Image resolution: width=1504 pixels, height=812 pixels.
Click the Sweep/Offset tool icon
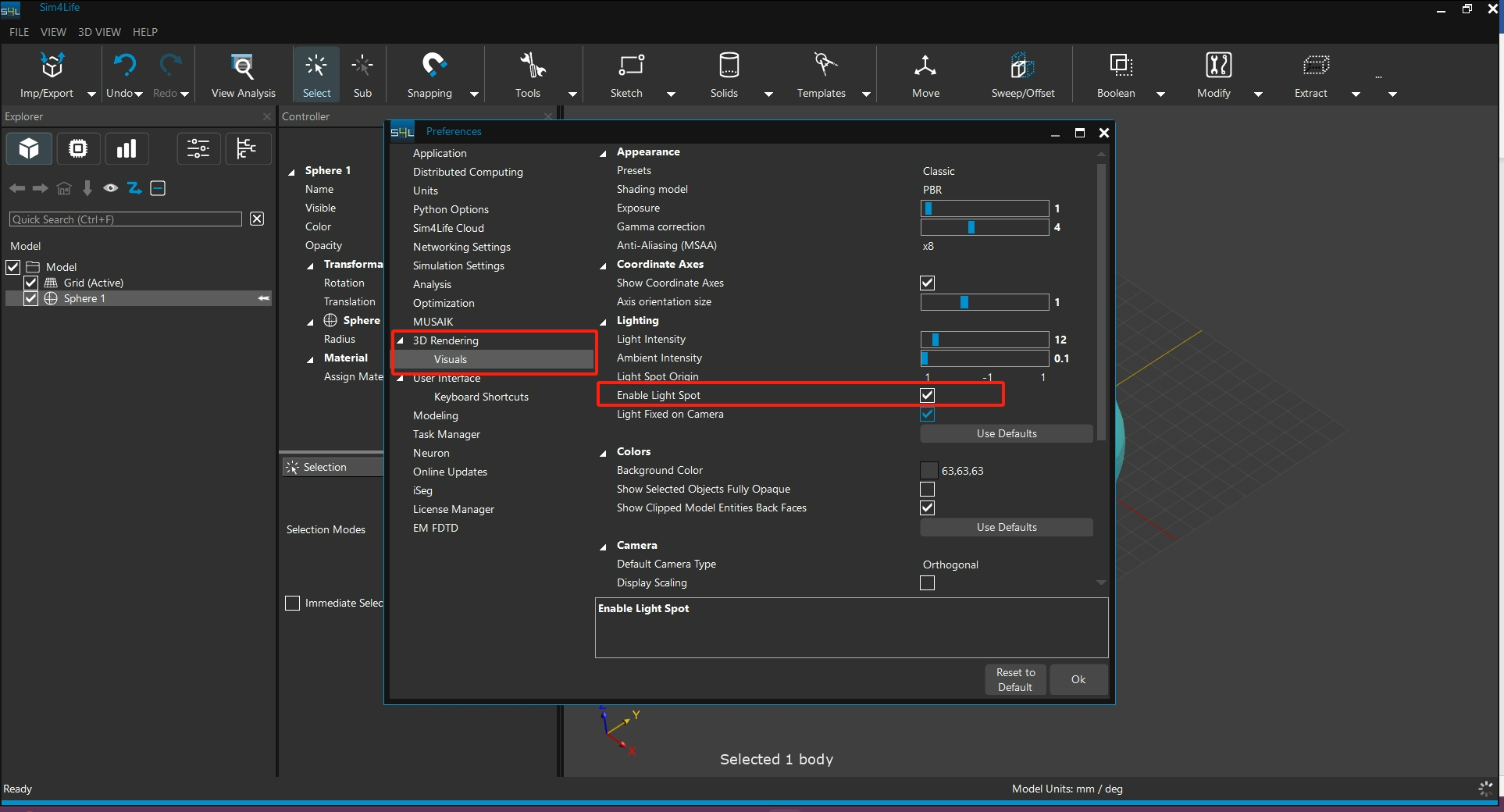tap(1022, 67)
